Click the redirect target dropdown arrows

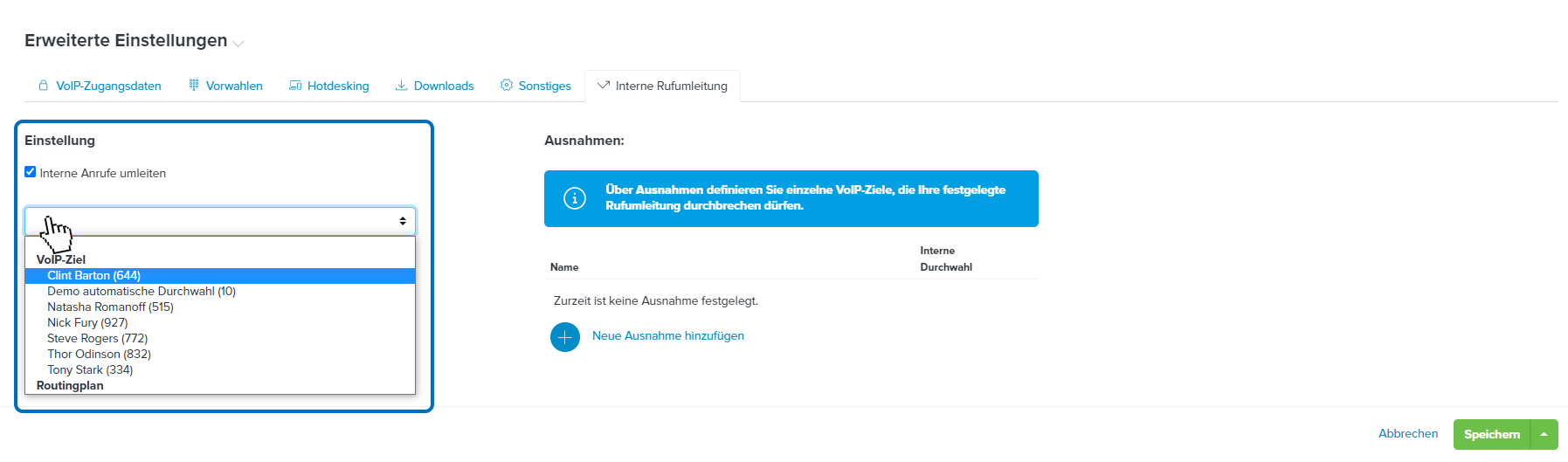[403, 221]
